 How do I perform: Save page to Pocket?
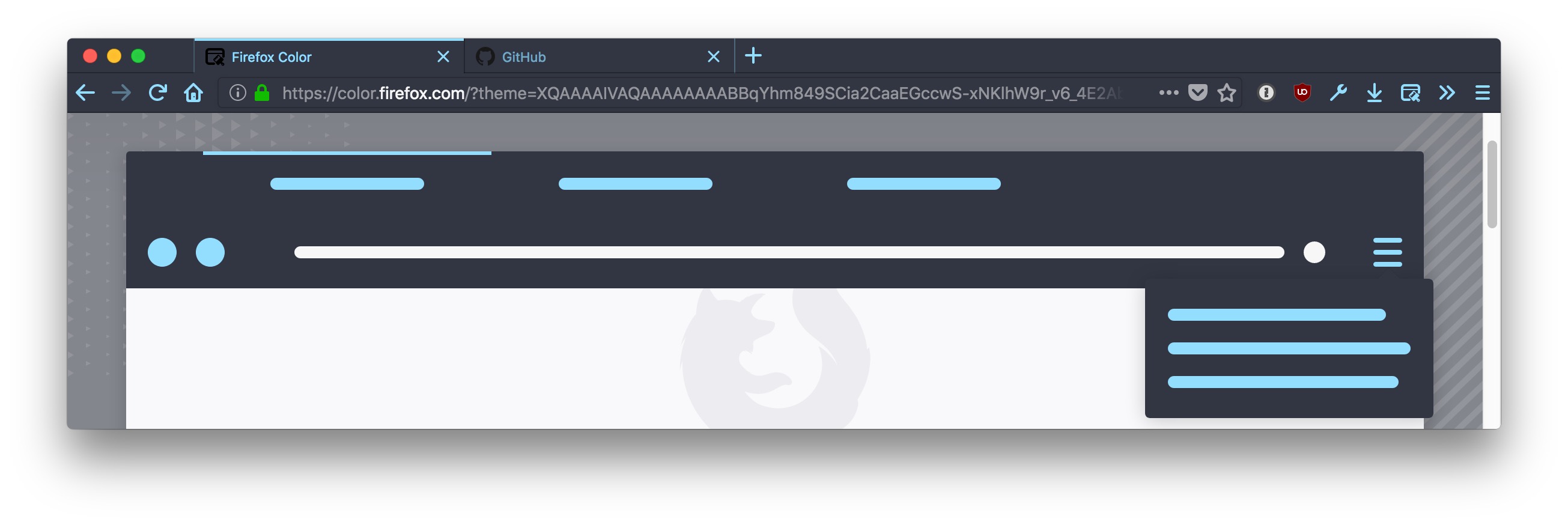pos(1197,93)
